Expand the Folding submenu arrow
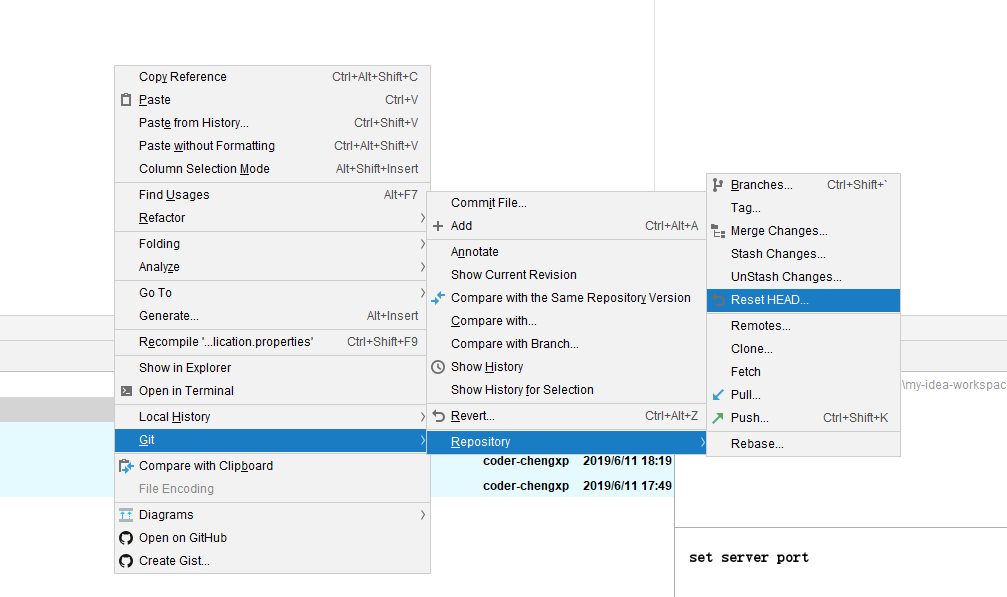Image resolution: width=1007 pixels, height=597 pixels. 422,244
